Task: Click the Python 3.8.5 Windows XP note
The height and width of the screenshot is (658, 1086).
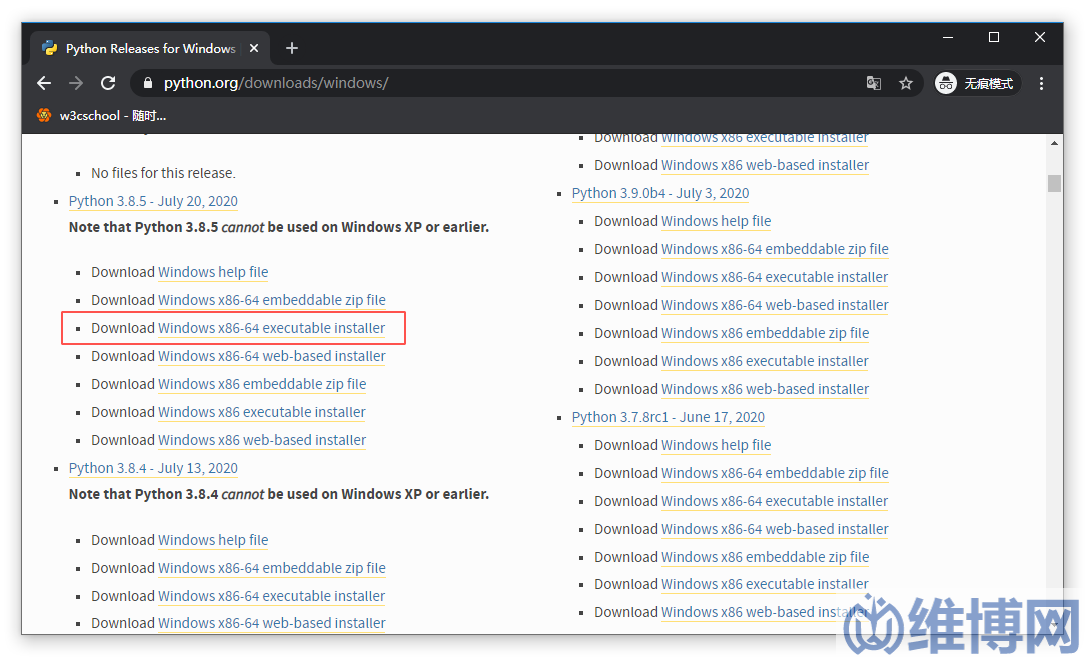Action: (279, 227)
